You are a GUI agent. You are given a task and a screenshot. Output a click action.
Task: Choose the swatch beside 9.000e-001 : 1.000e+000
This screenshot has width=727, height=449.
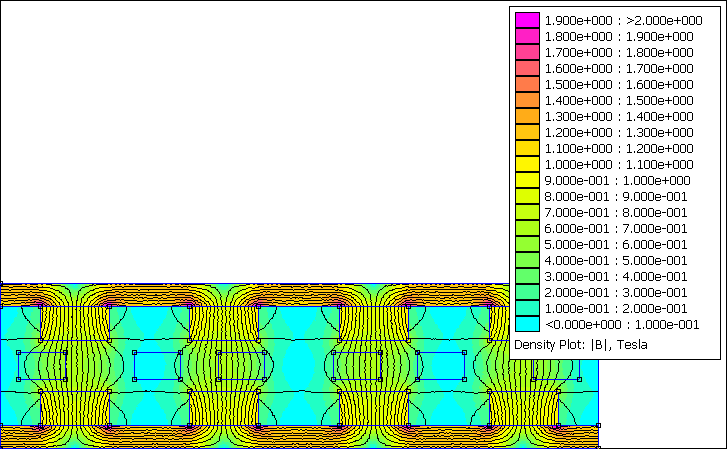[527, 180]
